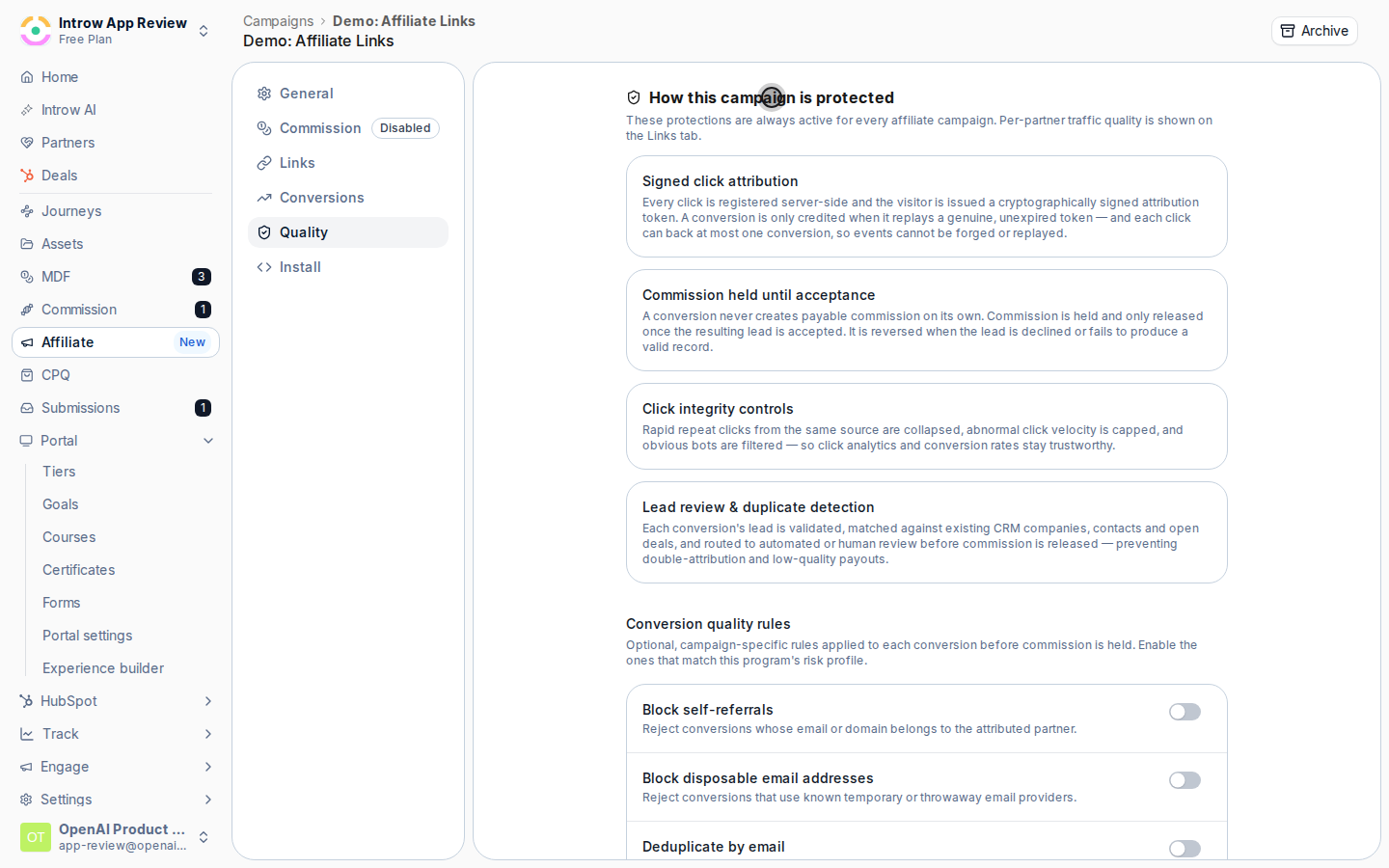Click the Introw logo icon
This screenshot has width=1389, height=868.
(36, 31)
